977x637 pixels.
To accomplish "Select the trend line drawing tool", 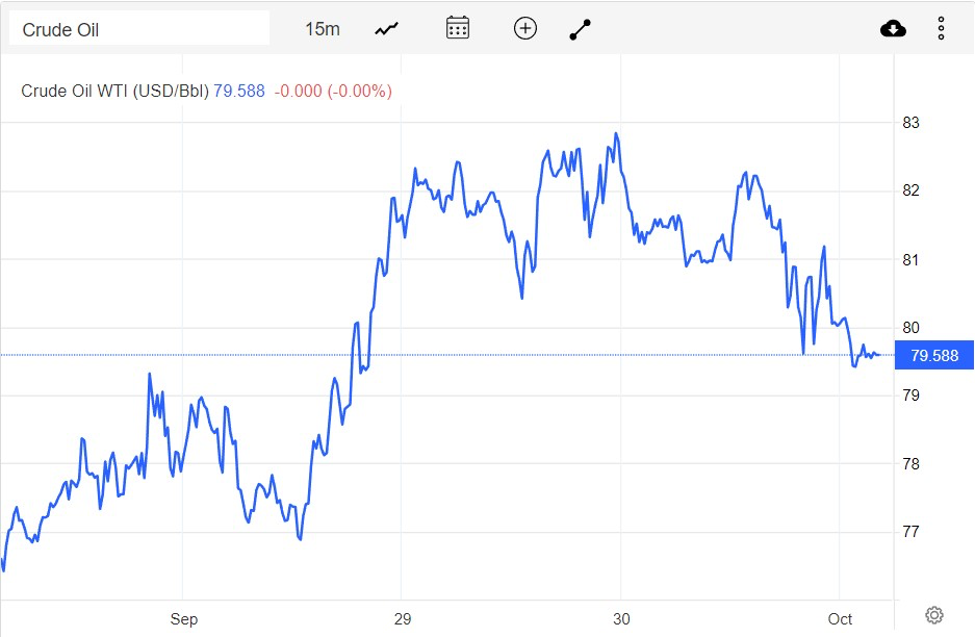I will click(x=580, y=29).
